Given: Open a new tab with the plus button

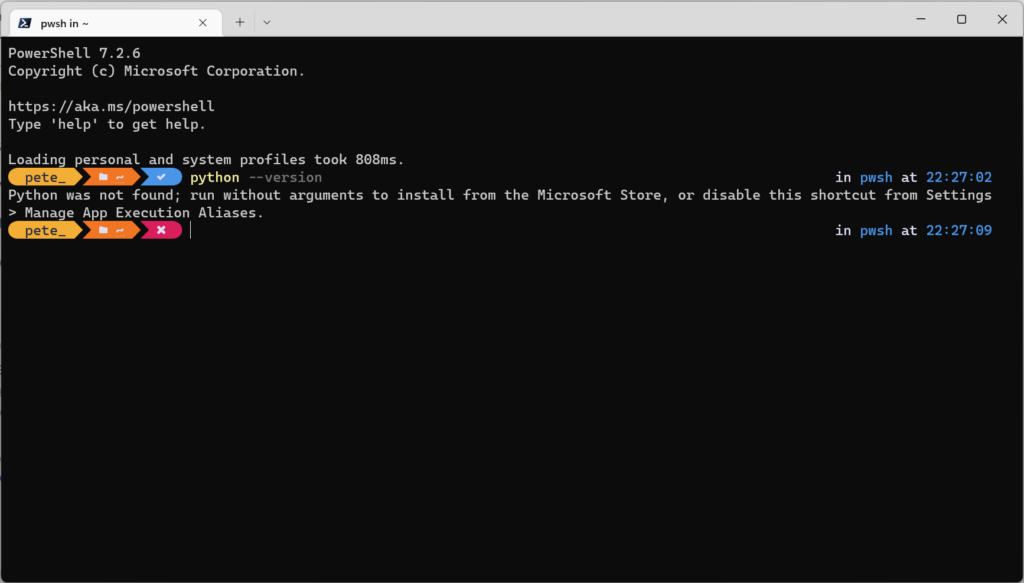Looking at the screenshot, I should tap(240, 22).
